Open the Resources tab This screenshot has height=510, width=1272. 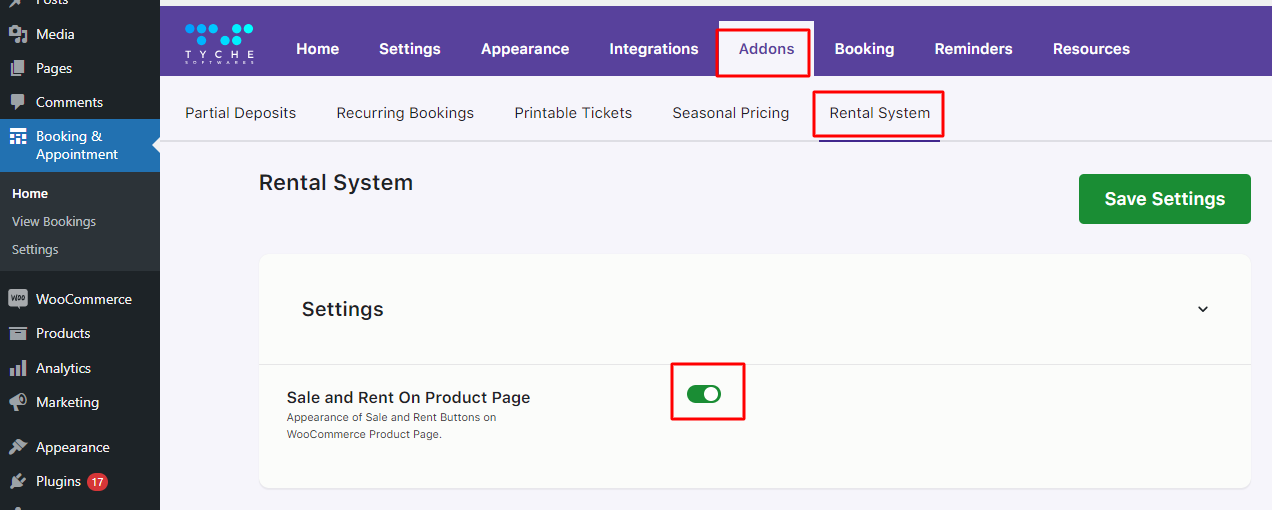coord(1091,49)
